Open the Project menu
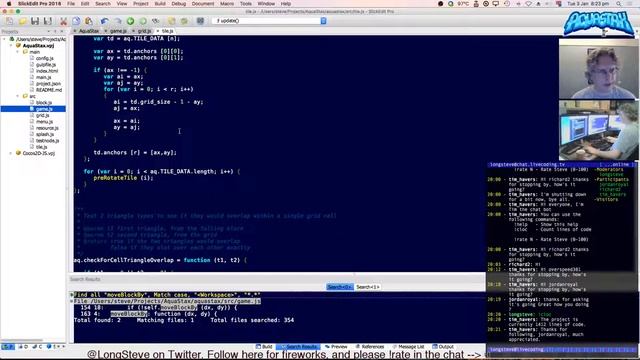This screenshot has width=640, height=360. (140, 4)
